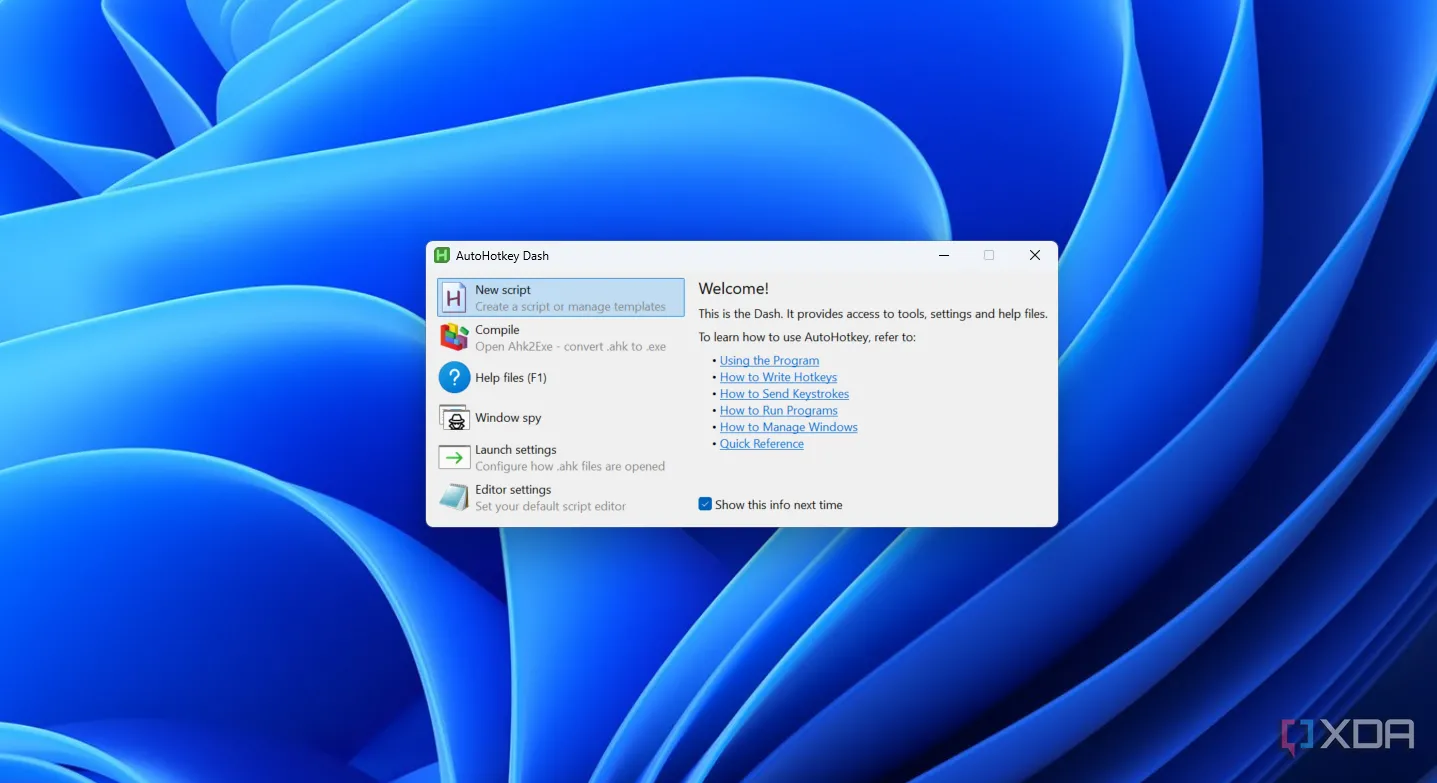1437x783 pixels.
Task: Visit the 'How to Run Programs' link
Action: click(778, 411)
